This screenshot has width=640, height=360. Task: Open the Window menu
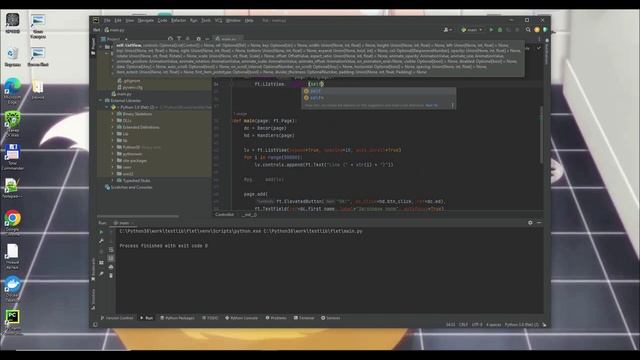233,20
